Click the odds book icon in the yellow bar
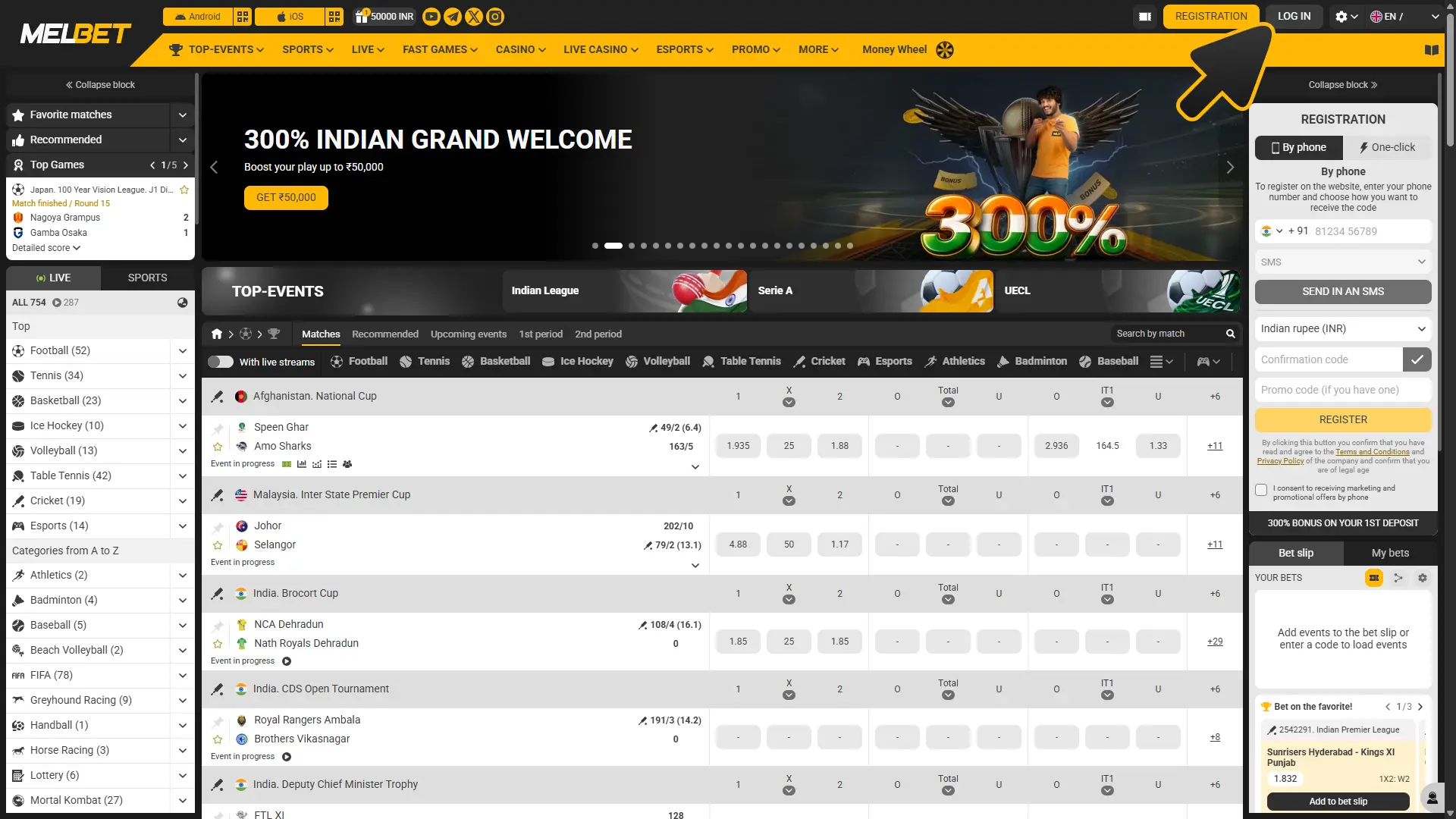Screen dimensions: 1456x819 1431,50
